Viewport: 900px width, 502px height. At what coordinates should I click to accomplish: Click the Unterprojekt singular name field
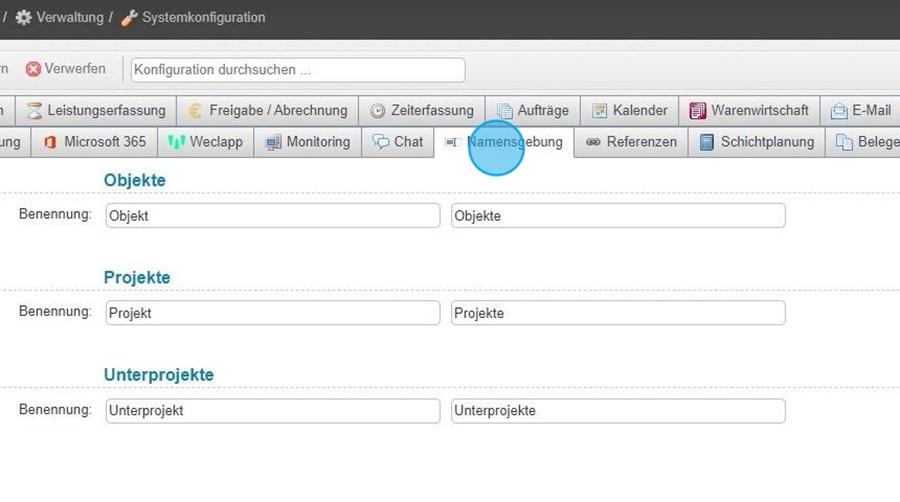click(272, 411)
